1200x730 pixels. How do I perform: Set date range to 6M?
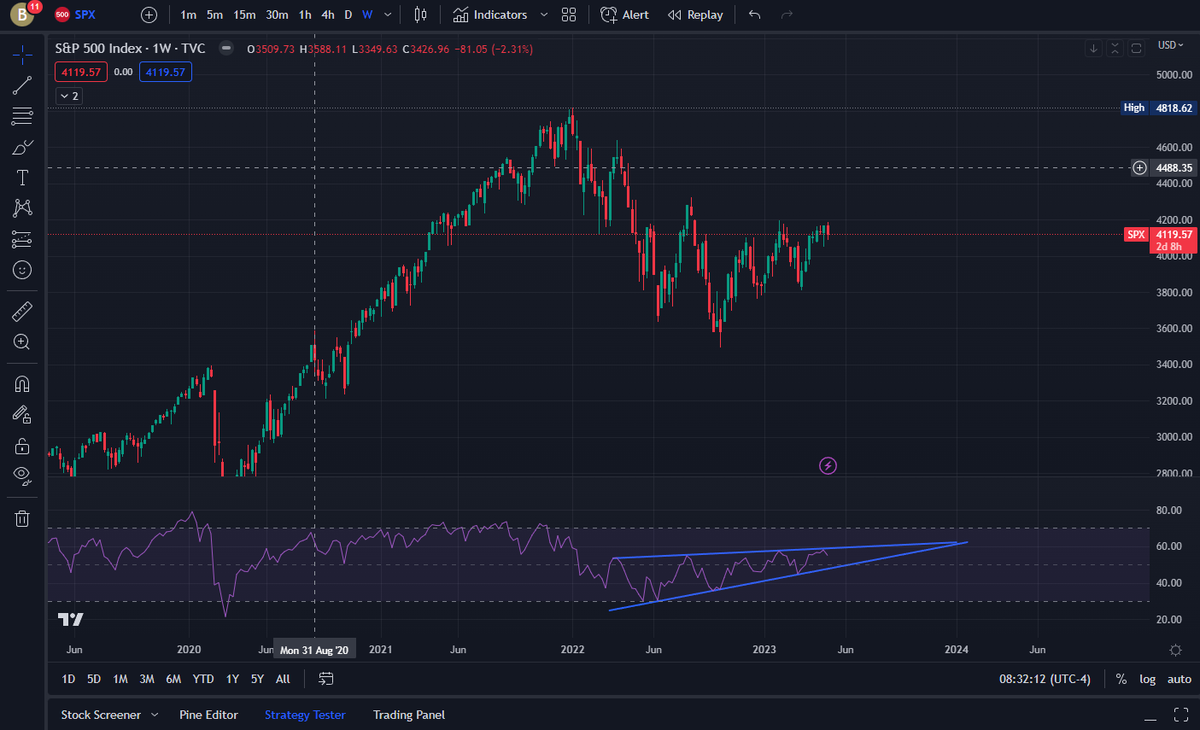coord(174,679)
